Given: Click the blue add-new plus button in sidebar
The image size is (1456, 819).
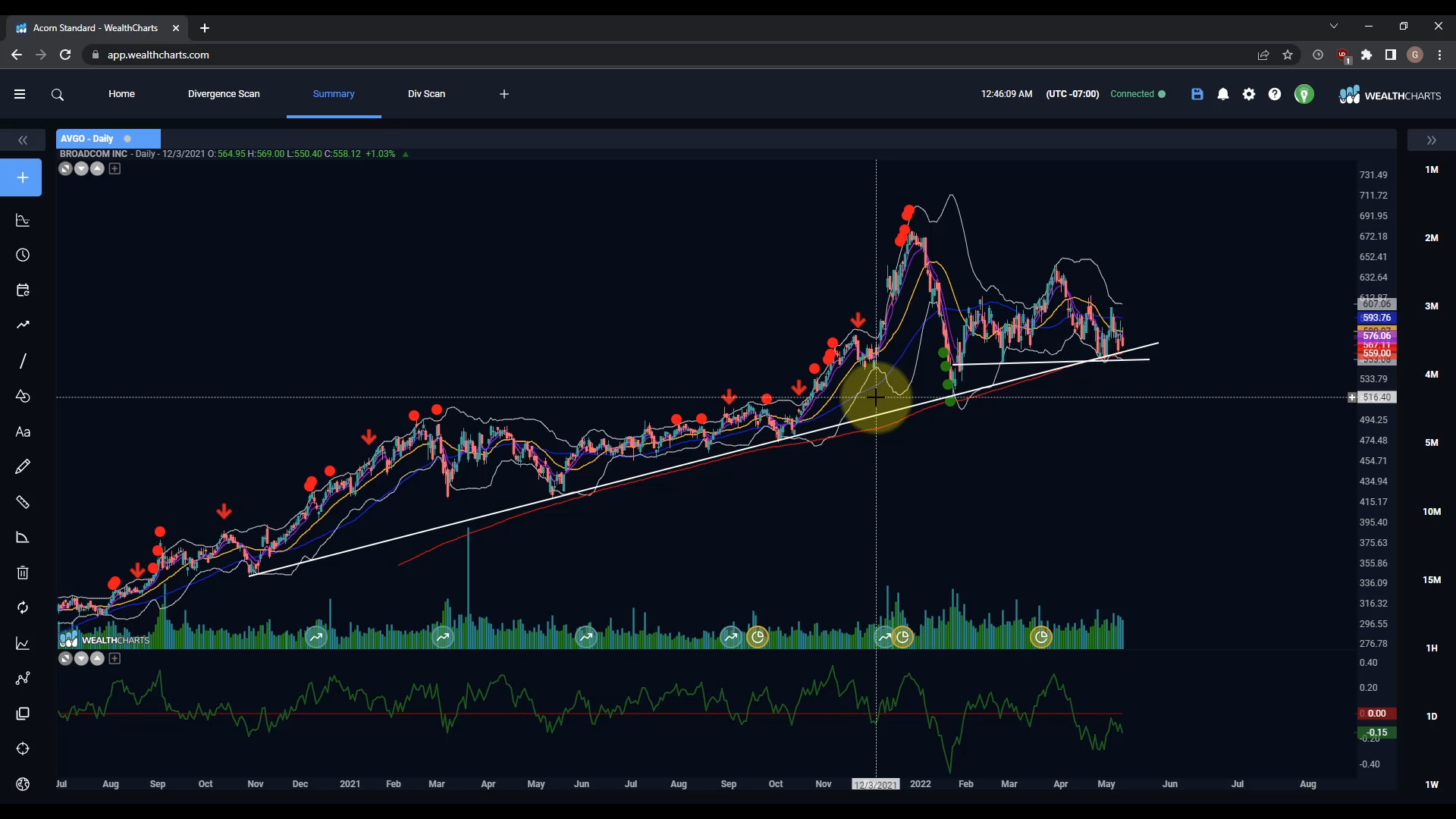Looking at the screenshot, I should pos(21,177).
